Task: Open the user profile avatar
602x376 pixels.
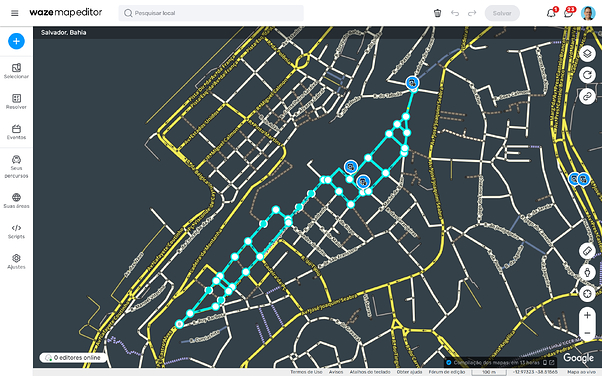Action: click(588, 13)
